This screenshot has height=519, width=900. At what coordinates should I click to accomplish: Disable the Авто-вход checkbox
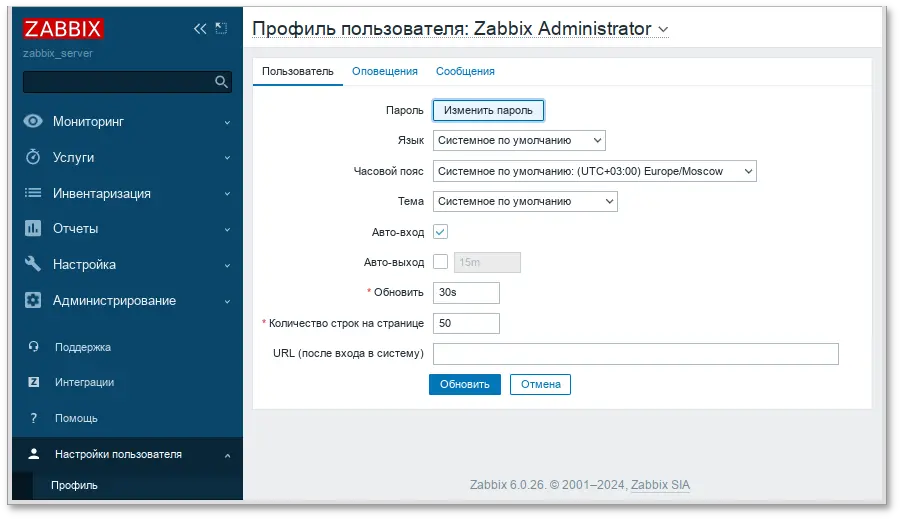[440, 232]
